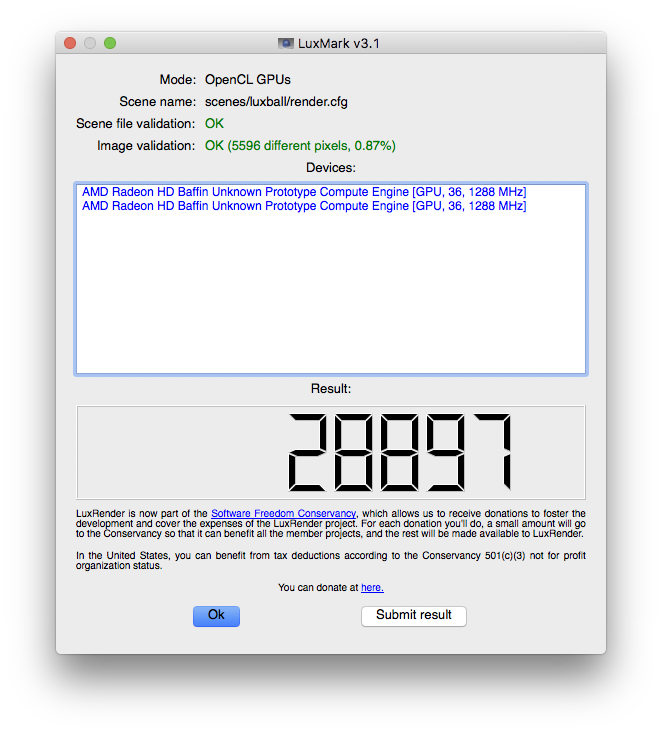Click the LuxMark v3.1 window title

click(x=338, y=44)
